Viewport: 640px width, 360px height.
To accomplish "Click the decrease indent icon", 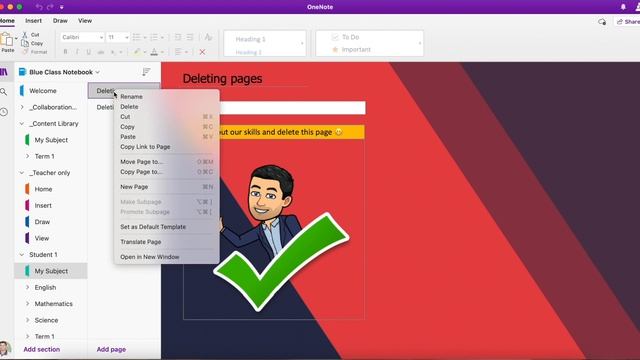I will (x=178, y=38).
